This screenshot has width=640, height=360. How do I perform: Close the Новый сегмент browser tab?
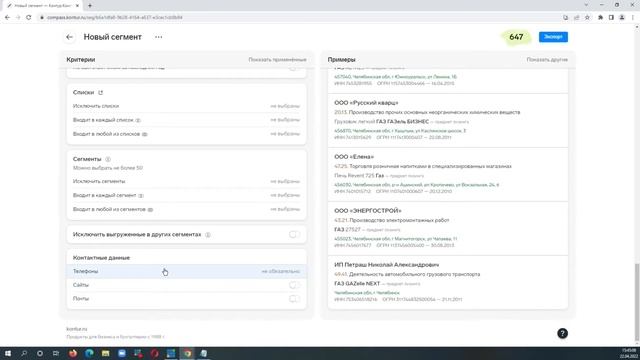78,6
